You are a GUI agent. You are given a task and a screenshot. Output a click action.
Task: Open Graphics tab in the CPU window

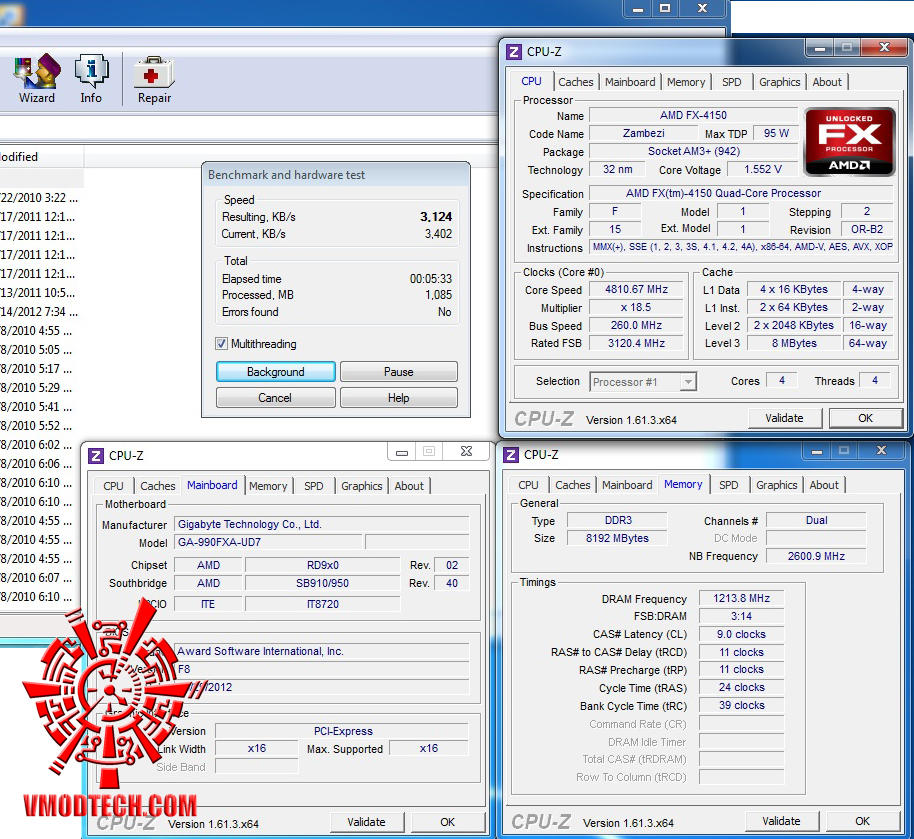coord(779,82)
